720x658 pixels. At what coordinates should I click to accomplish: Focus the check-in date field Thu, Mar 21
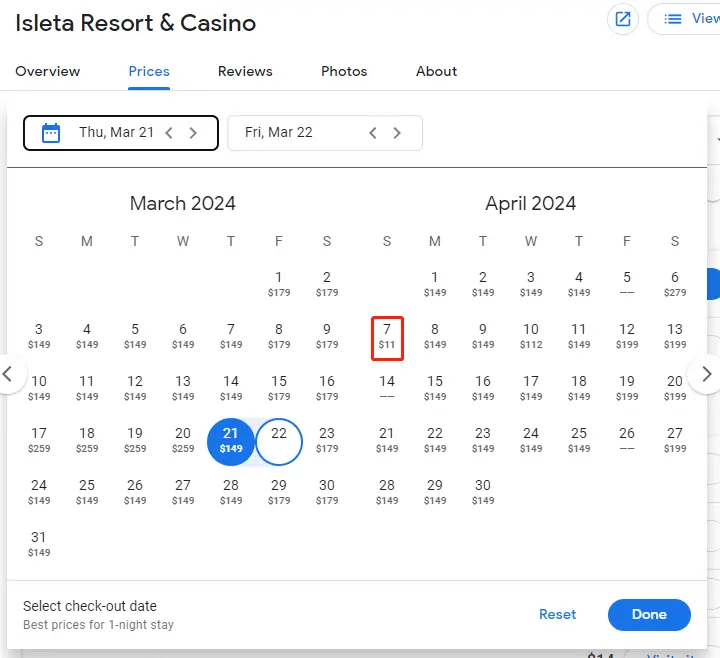point(121,133)
